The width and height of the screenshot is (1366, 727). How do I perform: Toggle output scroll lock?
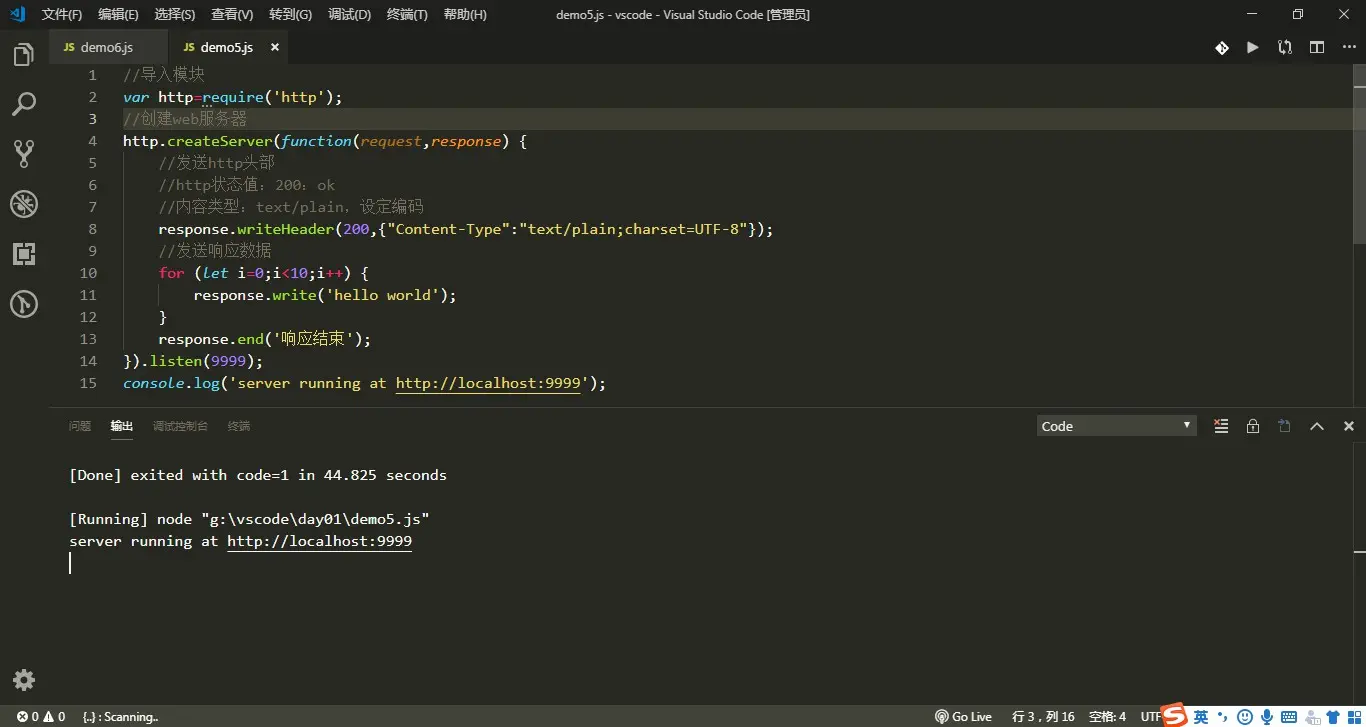click(x=1253, y=426)
